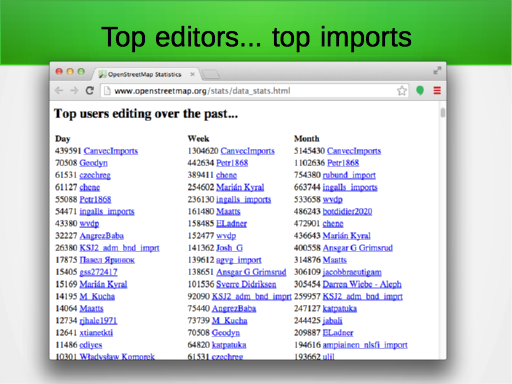
Task: Open agvg_import user link
Action: 239,260
